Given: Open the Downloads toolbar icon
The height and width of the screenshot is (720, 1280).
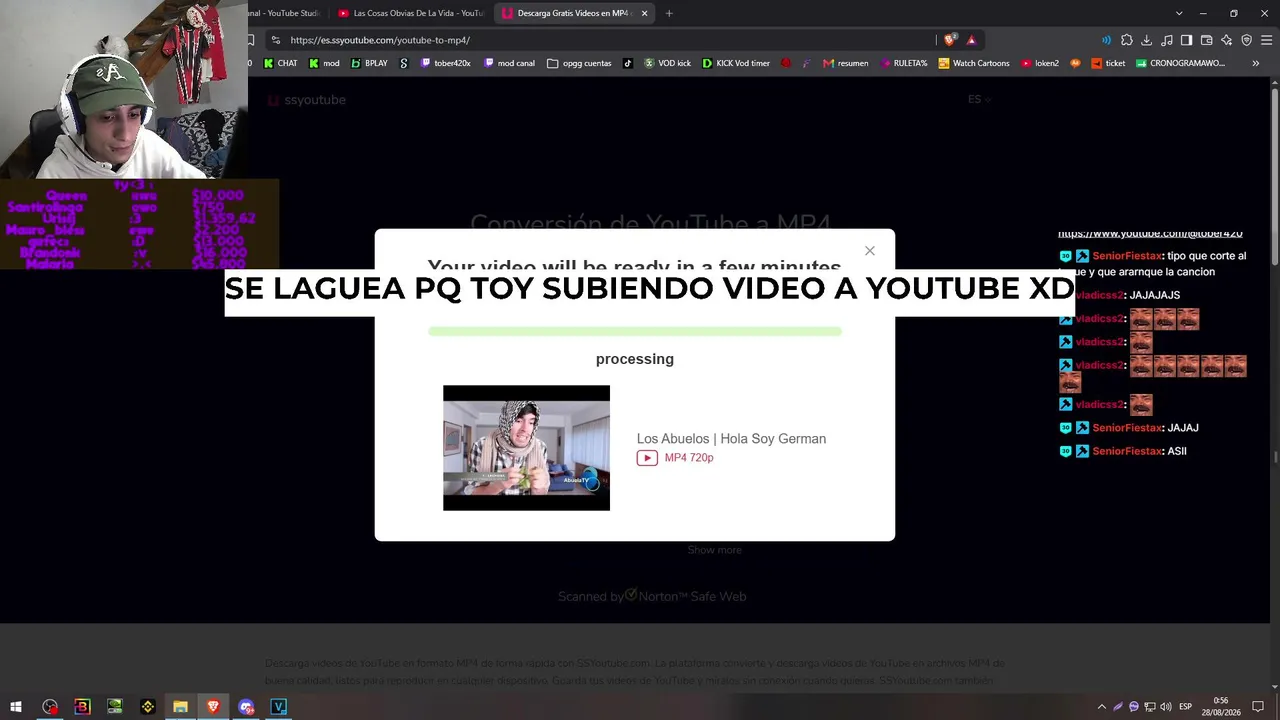Looking at the screenshot, I should coord(1146,40).
